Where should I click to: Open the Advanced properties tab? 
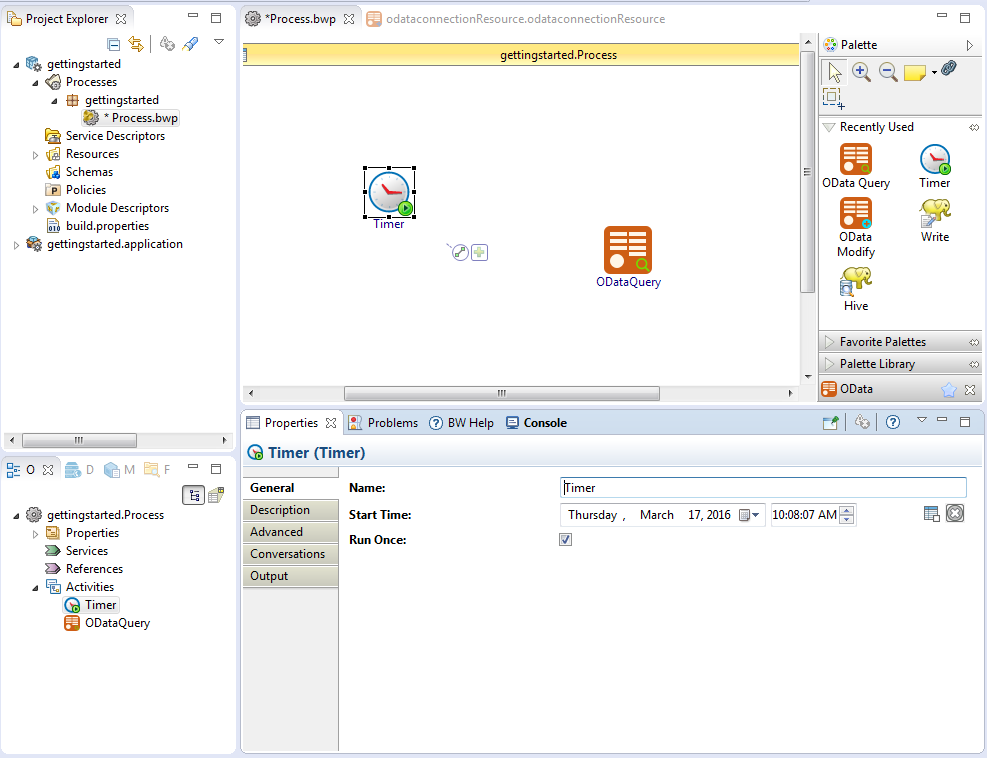point(277,532)
